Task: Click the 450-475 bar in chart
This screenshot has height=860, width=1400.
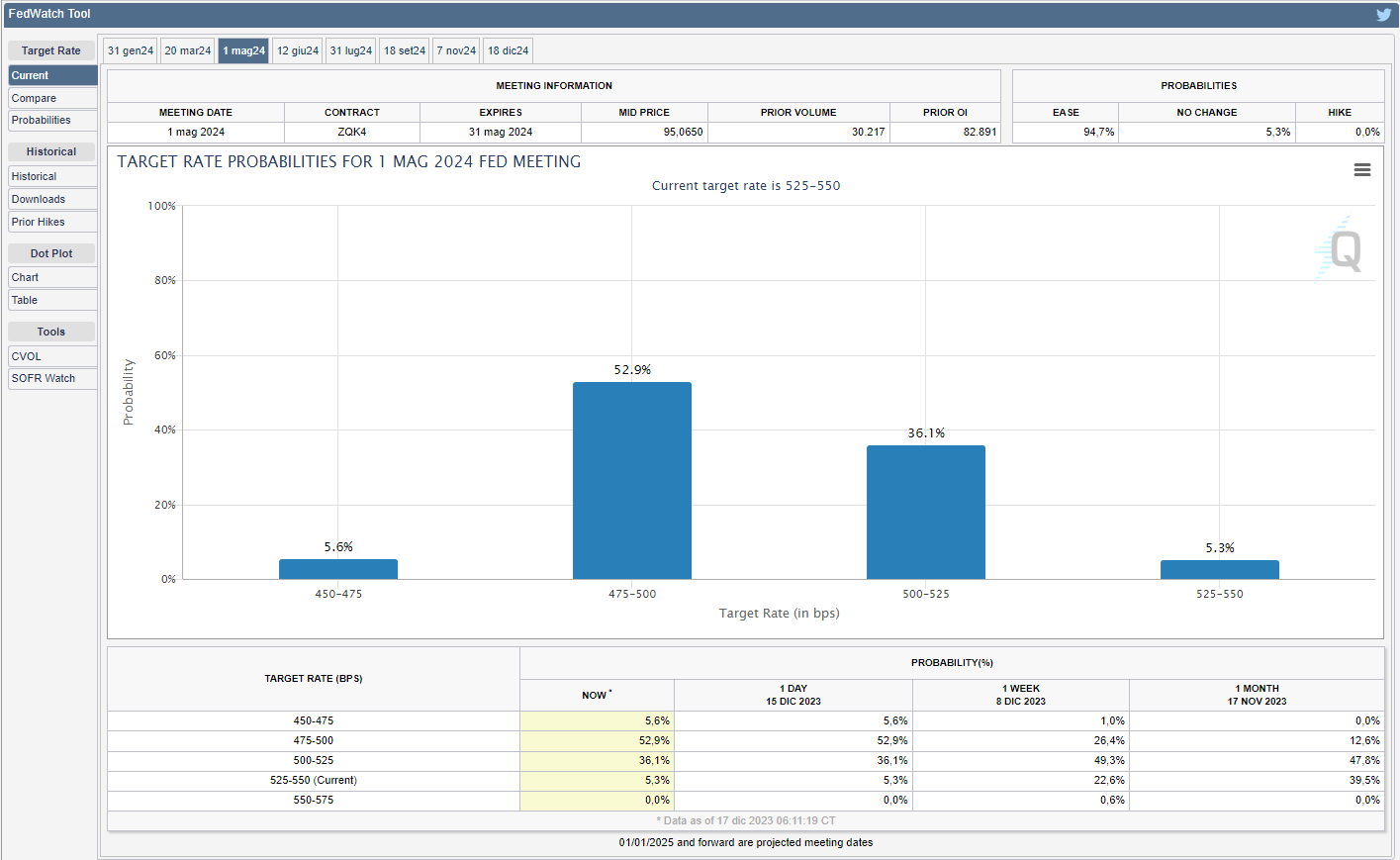Action: coord(338,569)
